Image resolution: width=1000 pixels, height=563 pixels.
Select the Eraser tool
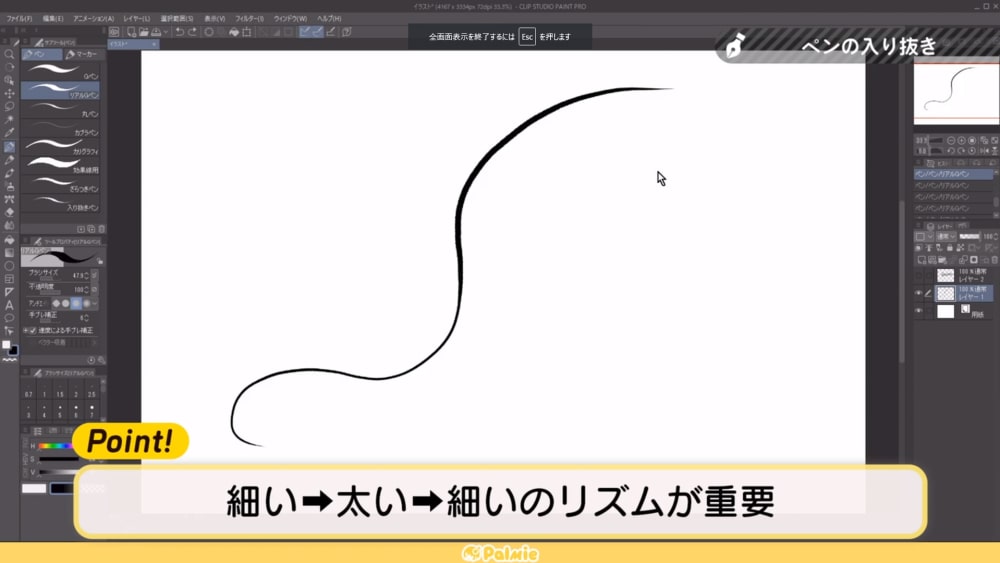[9, 212]
